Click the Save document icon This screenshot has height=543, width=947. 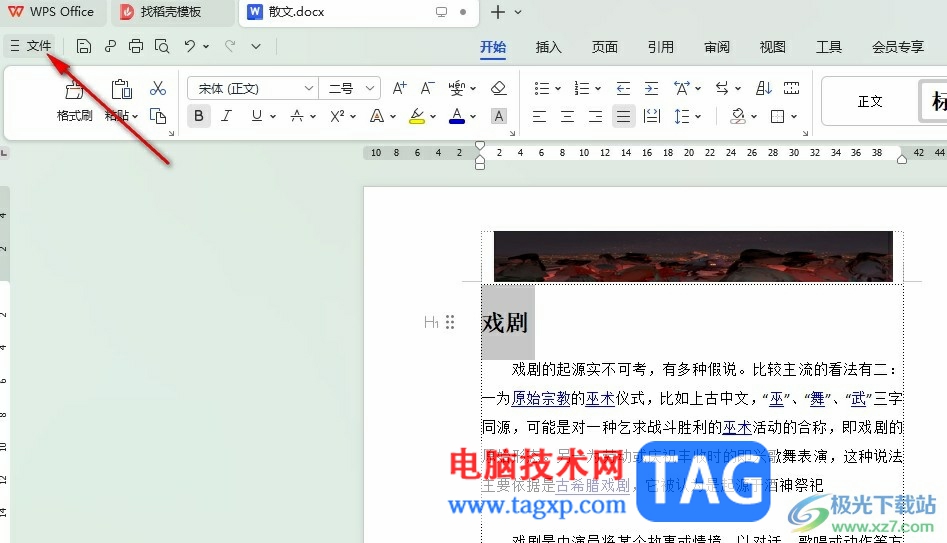coord(84,47)
